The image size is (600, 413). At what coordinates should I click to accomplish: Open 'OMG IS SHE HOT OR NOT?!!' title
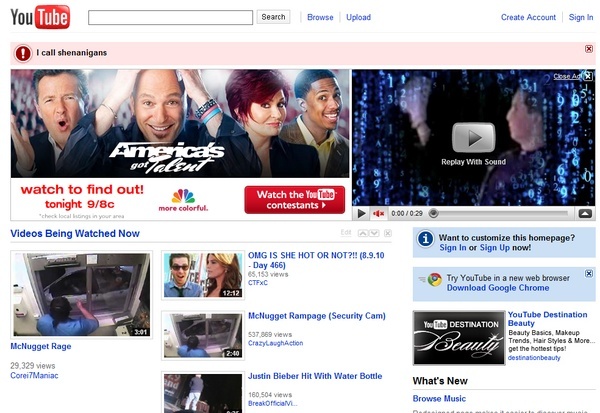click(316, 260)
